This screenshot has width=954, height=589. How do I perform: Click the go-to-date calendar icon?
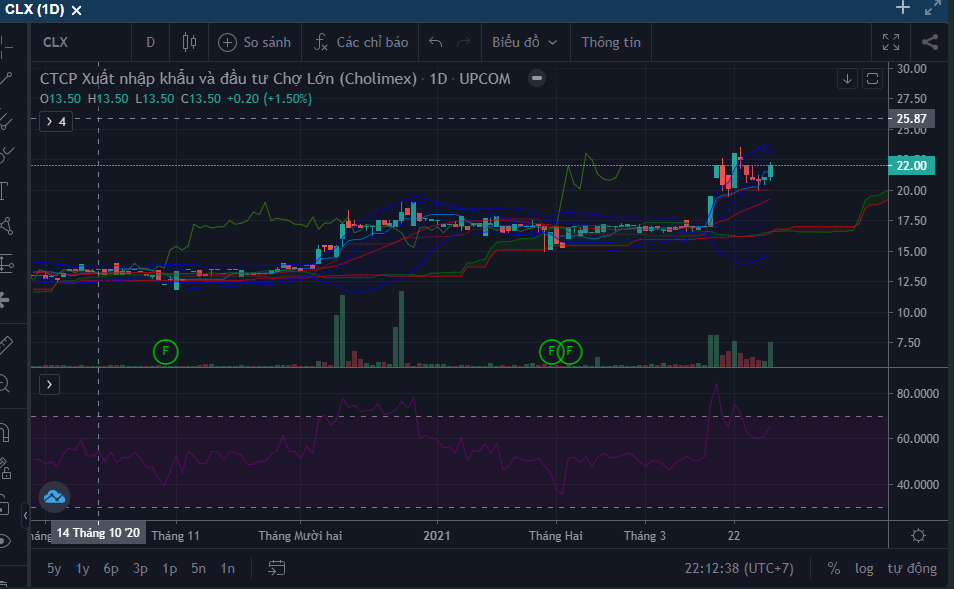click(277, 568)
